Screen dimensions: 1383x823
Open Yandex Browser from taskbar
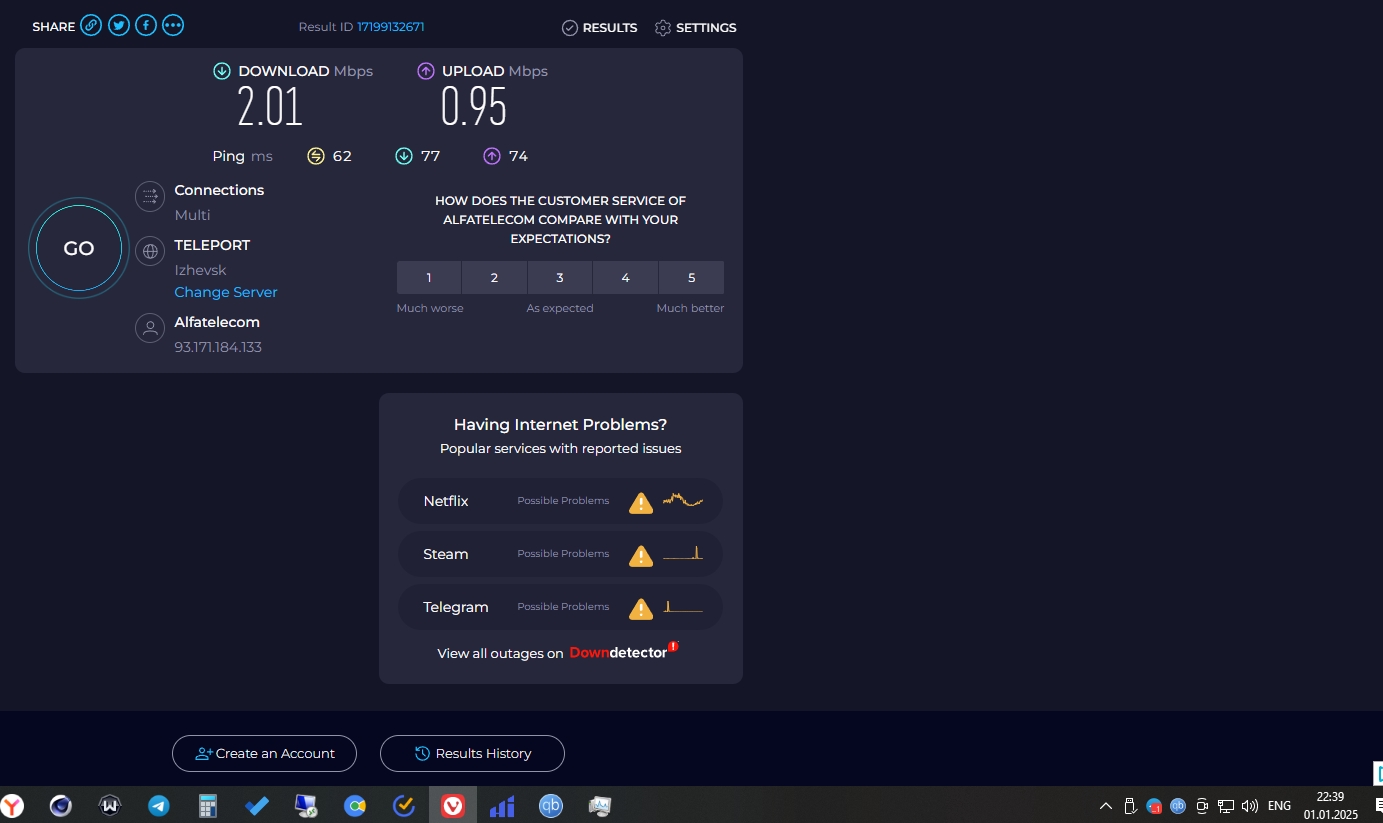tap(12, 805)
